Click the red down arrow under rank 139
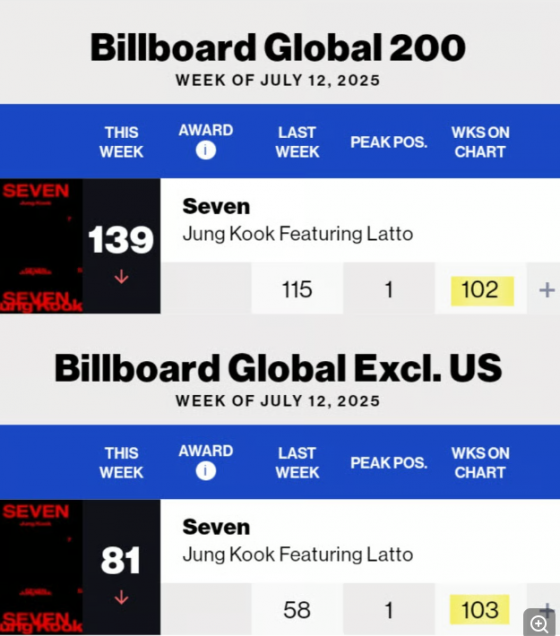The image size is (560, 636). click(121, 277)
